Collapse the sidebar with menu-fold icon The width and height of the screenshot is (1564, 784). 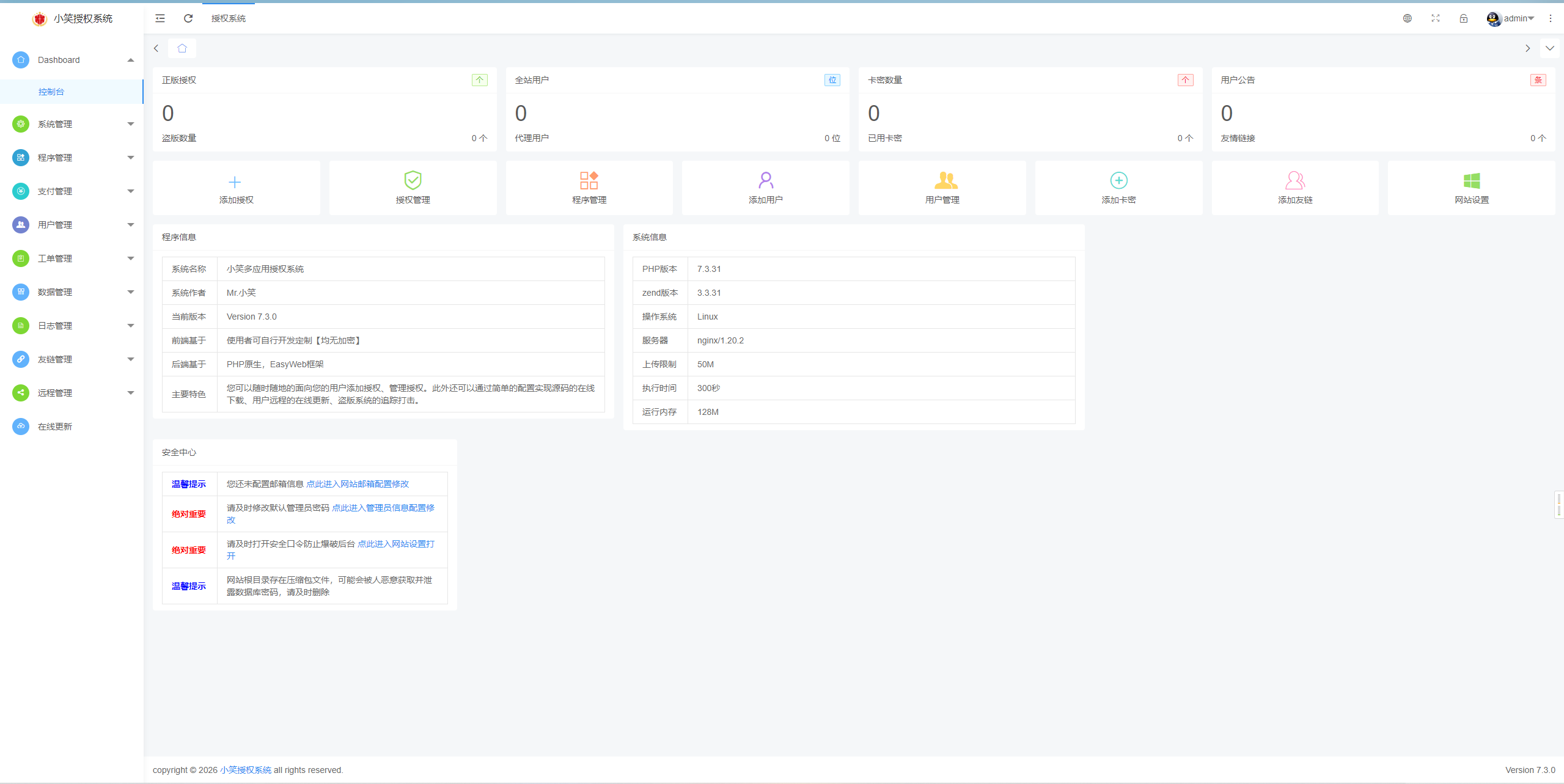(x=160, y=18)
